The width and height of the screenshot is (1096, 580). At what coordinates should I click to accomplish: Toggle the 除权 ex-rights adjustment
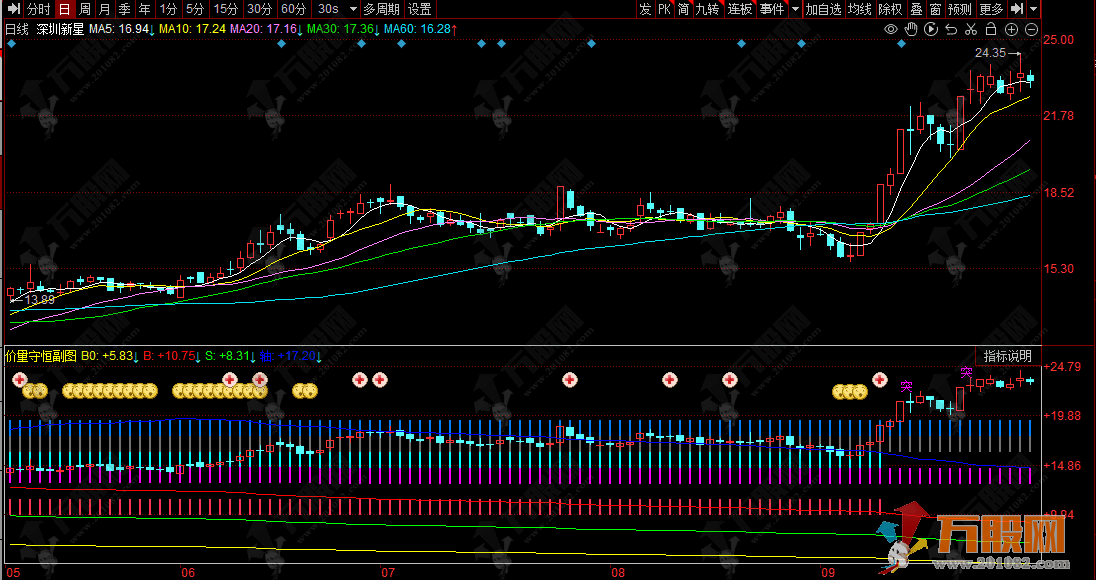click(889, 9)
